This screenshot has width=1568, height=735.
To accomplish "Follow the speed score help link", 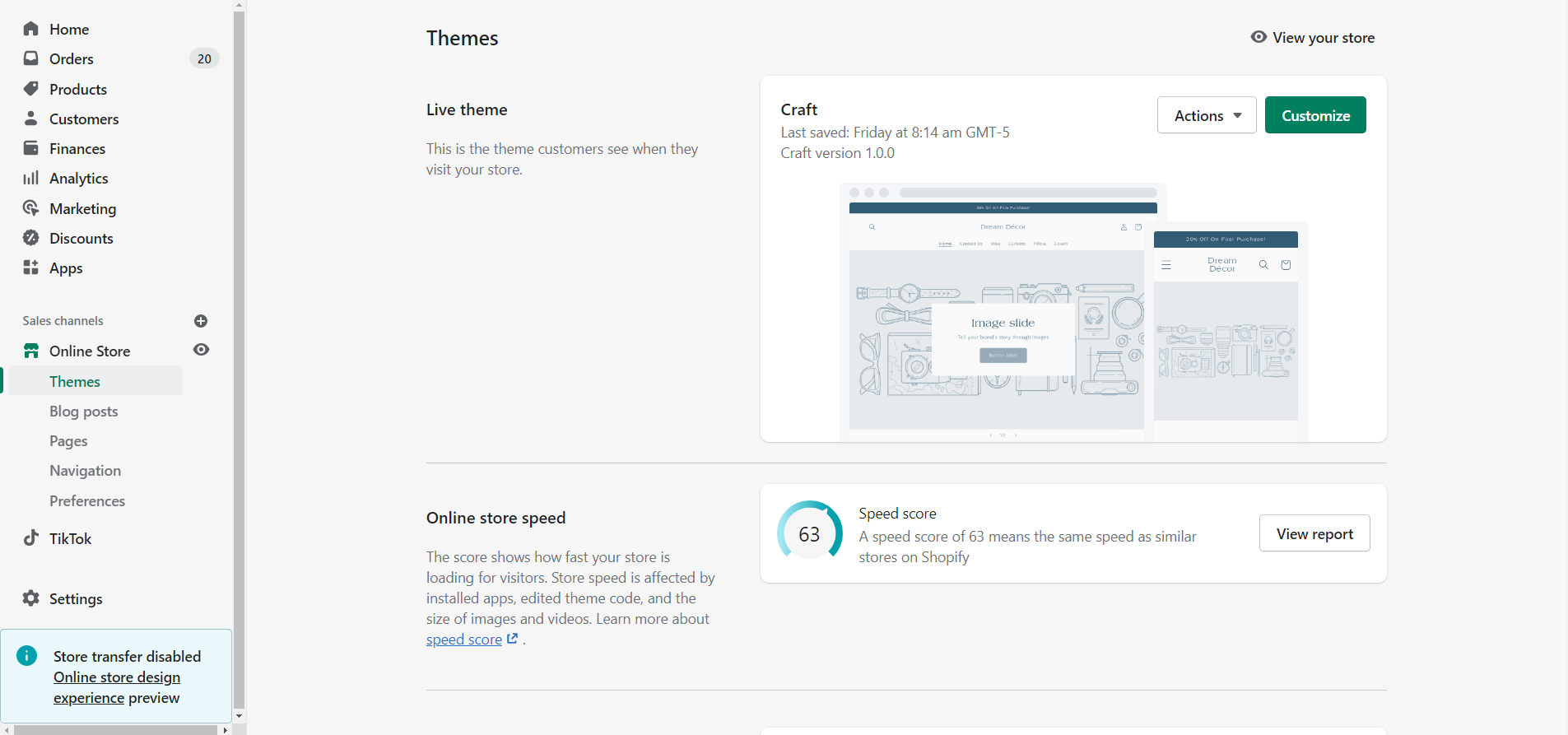I will coord(464,640).
